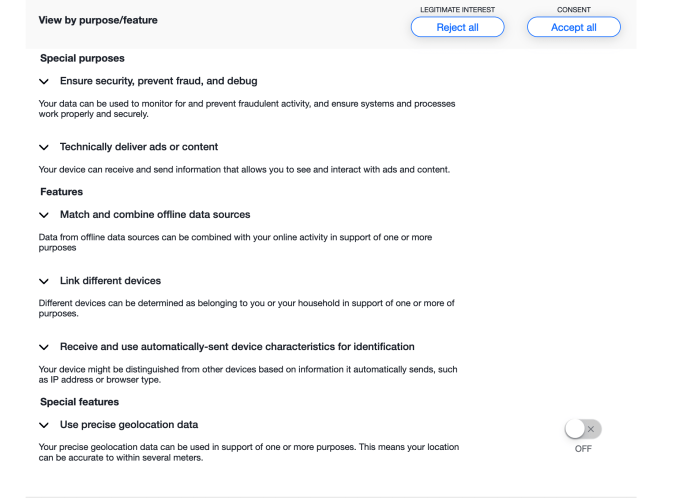The image size is (679, 500).
Task: Expand chevron next to Technically deliver ads
Action: coord(44,147)
